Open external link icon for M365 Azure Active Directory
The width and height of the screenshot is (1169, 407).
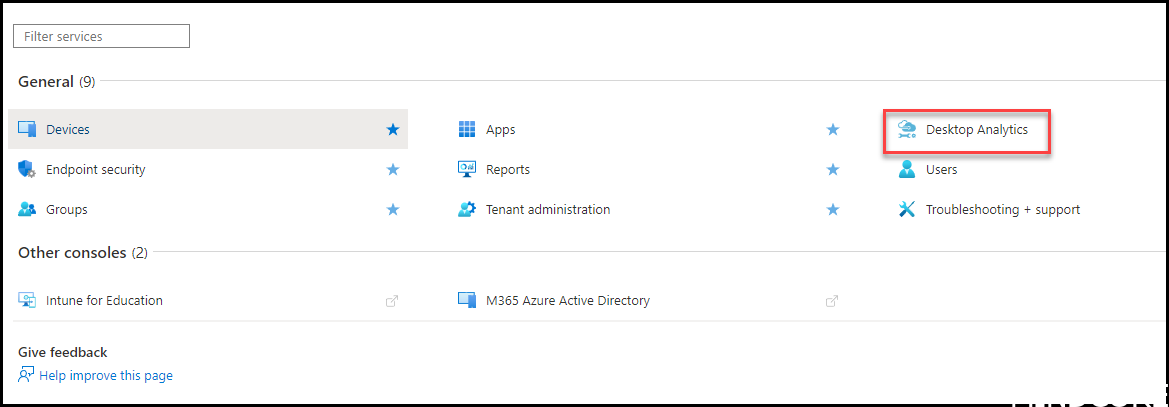pos(832,301)
